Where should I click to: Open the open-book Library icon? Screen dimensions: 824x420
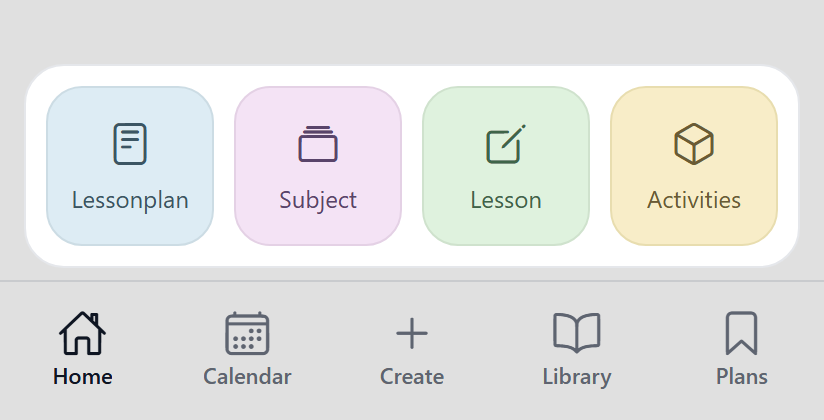coord(576,333)
